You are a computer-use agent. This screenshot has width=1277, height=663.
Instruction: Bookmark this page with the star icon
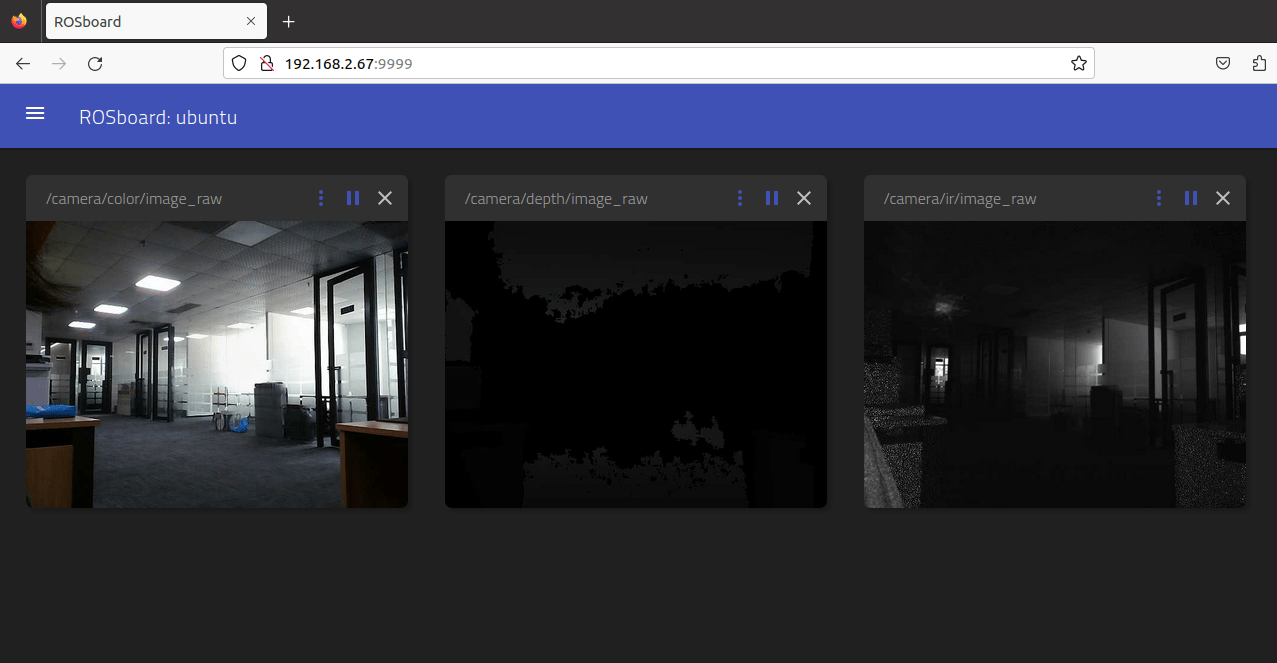click(1079, 63)
